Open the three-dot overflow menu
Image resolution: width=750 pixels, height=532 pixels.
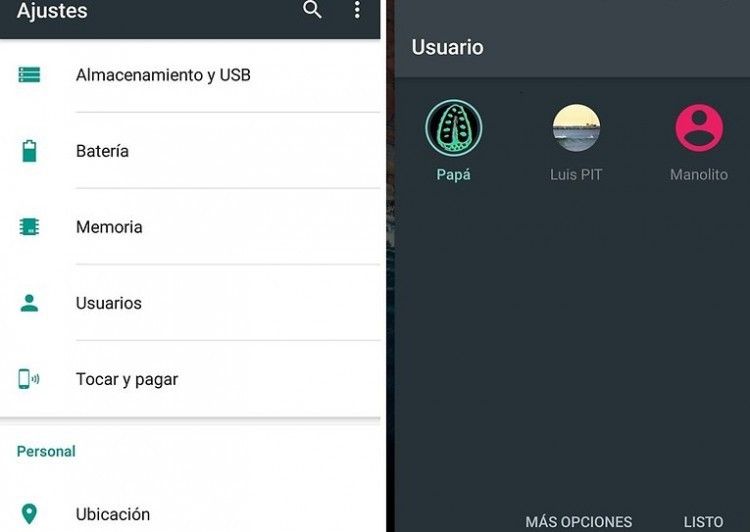[357, 10]
